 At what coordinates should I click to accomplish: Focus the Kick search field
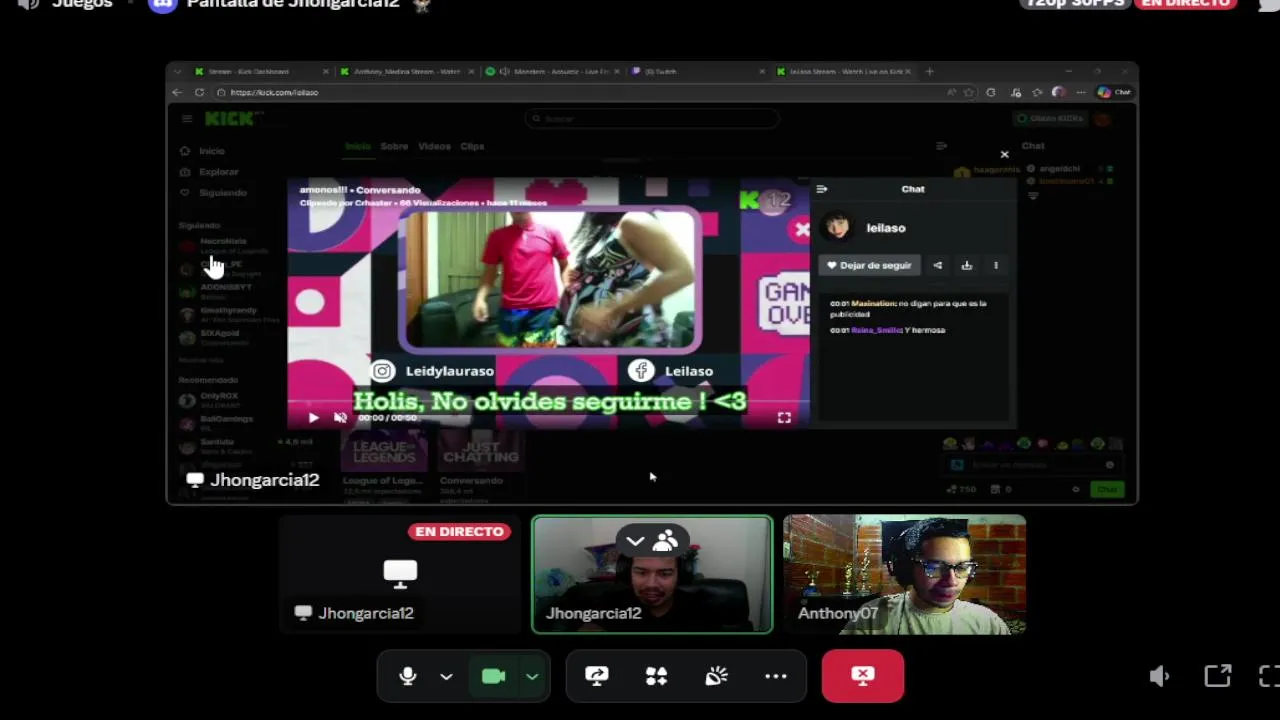click(652, 119)
